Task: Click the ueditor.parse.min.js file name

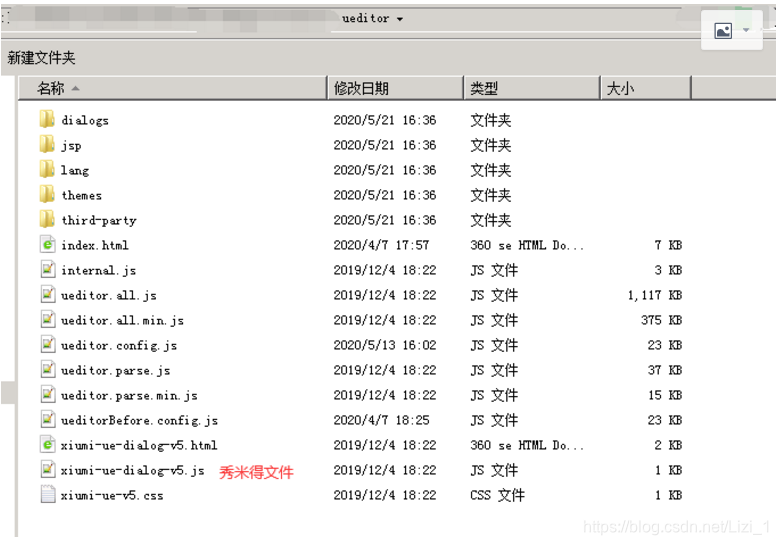Action: click(129, 395)
